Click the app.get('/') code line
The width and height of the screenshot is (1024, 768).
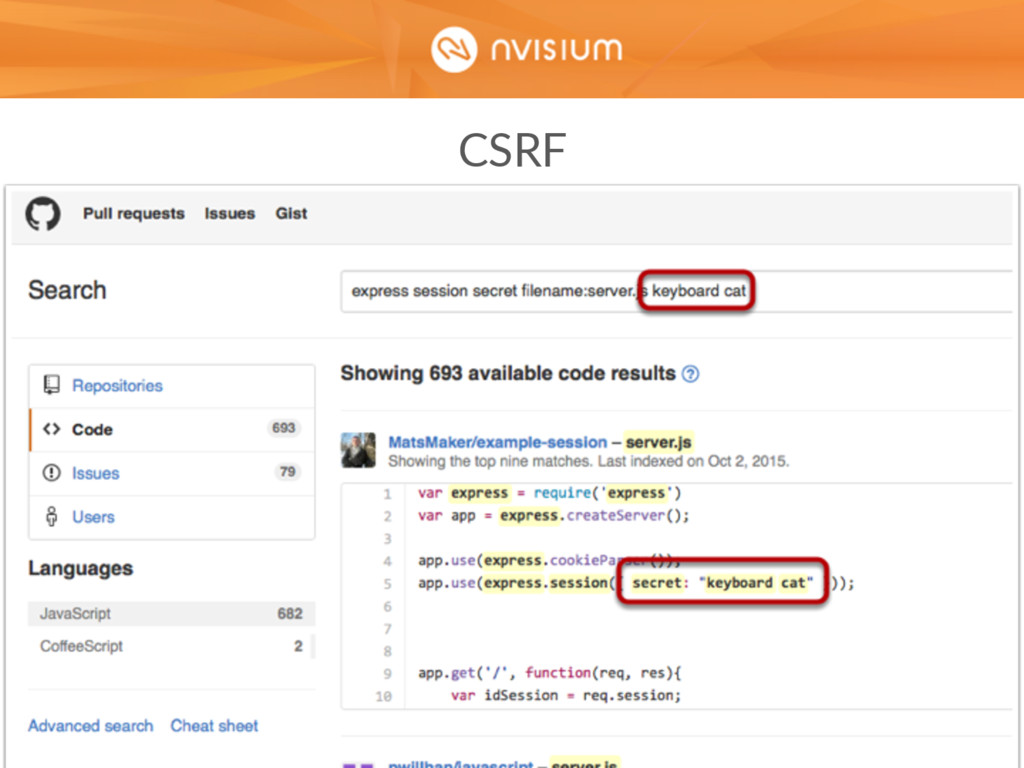coord(550,673)
